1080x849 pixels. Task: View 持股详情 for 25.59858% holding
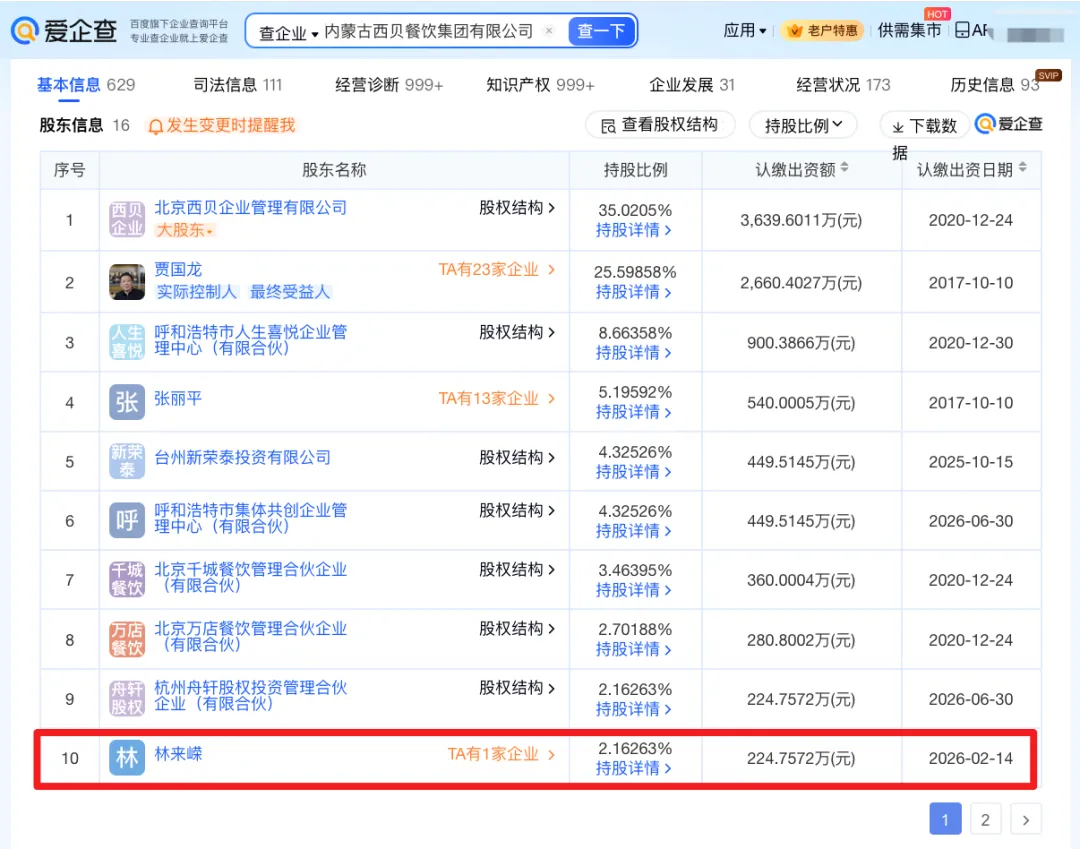[634, 292]
